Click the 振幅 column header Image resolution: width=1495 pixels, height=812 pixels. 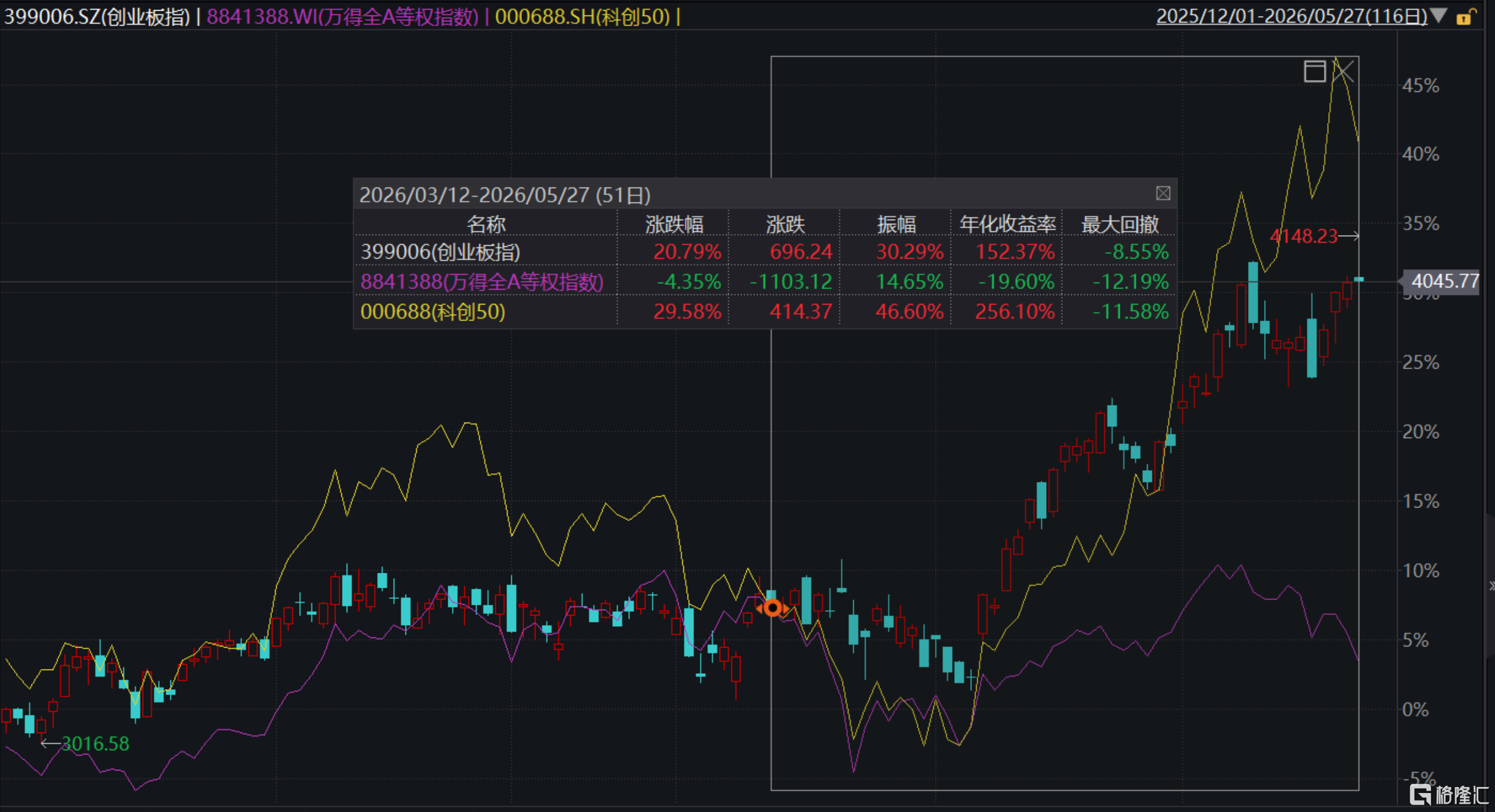pos(897,224)
